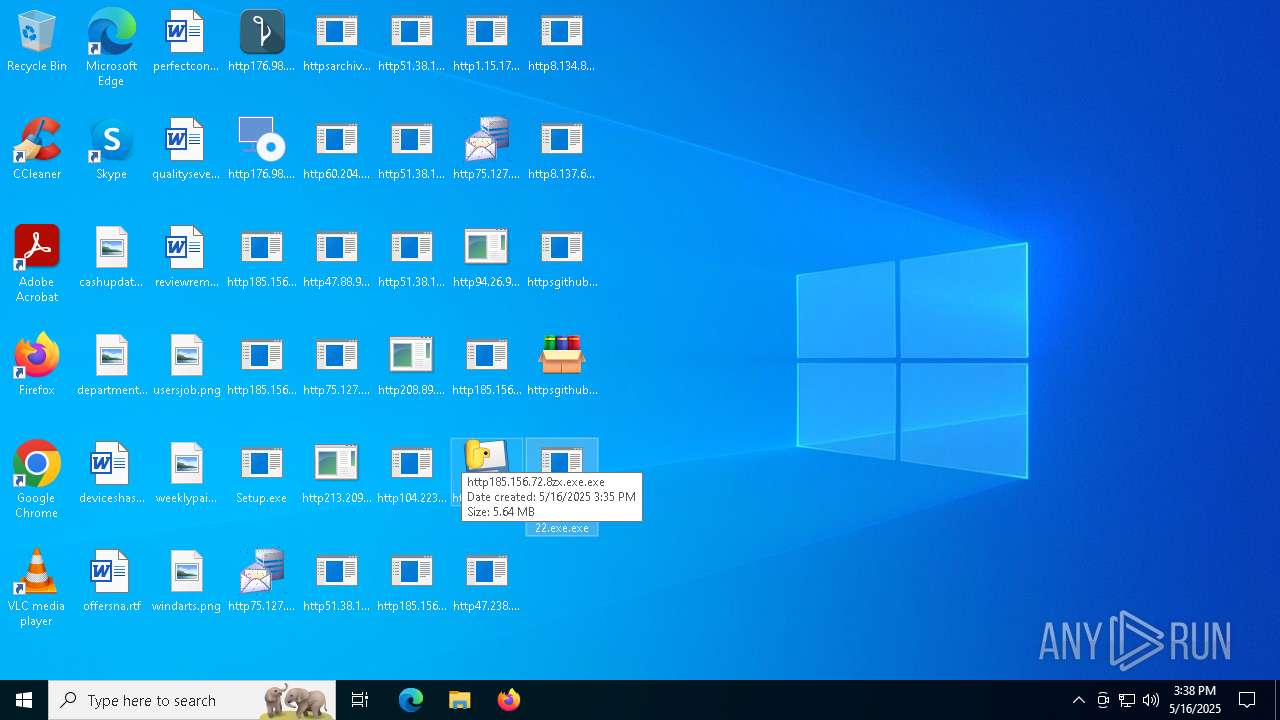Screen dimensions: 1280x720
Task: Select httpsgithub file with WinRAR archive icon
Action: pos(561,366)
